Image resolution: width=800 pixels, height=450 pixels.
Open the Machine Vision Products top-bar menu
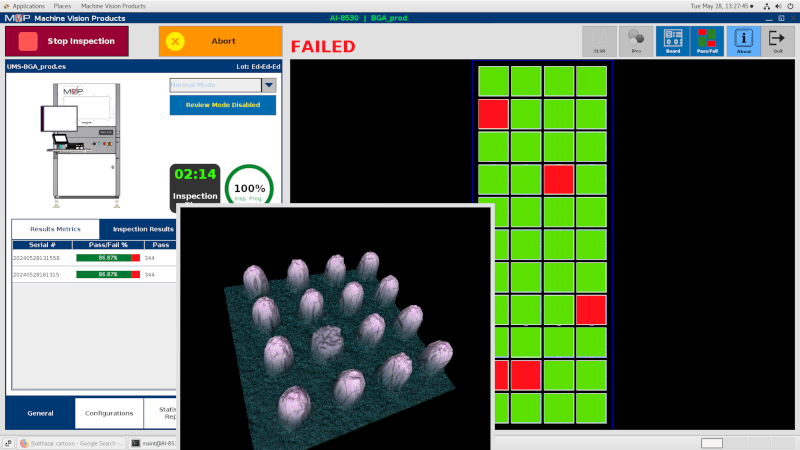[113, 6]
